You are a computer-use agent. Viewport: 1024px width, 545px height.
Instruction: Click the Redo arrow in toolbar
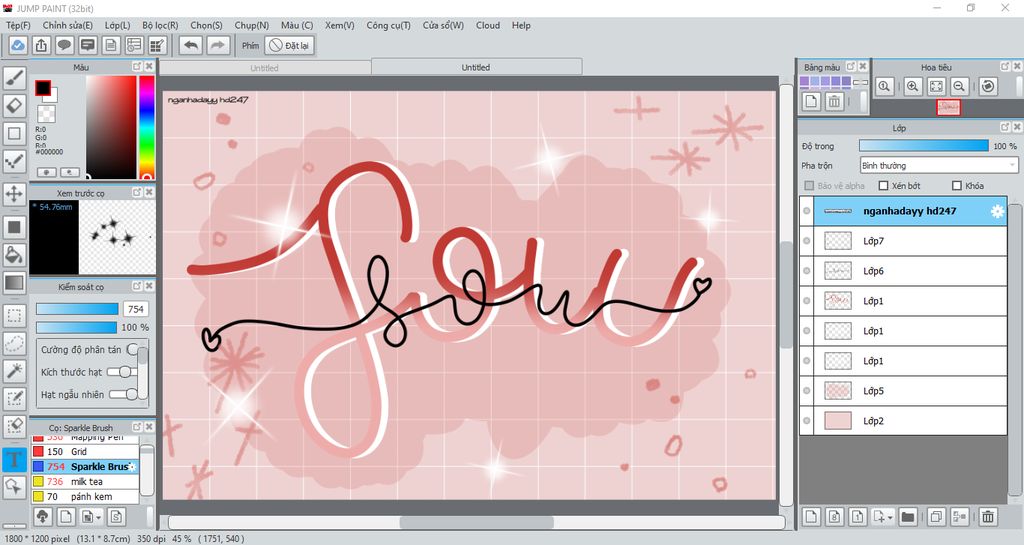click(x=218, y=45)
